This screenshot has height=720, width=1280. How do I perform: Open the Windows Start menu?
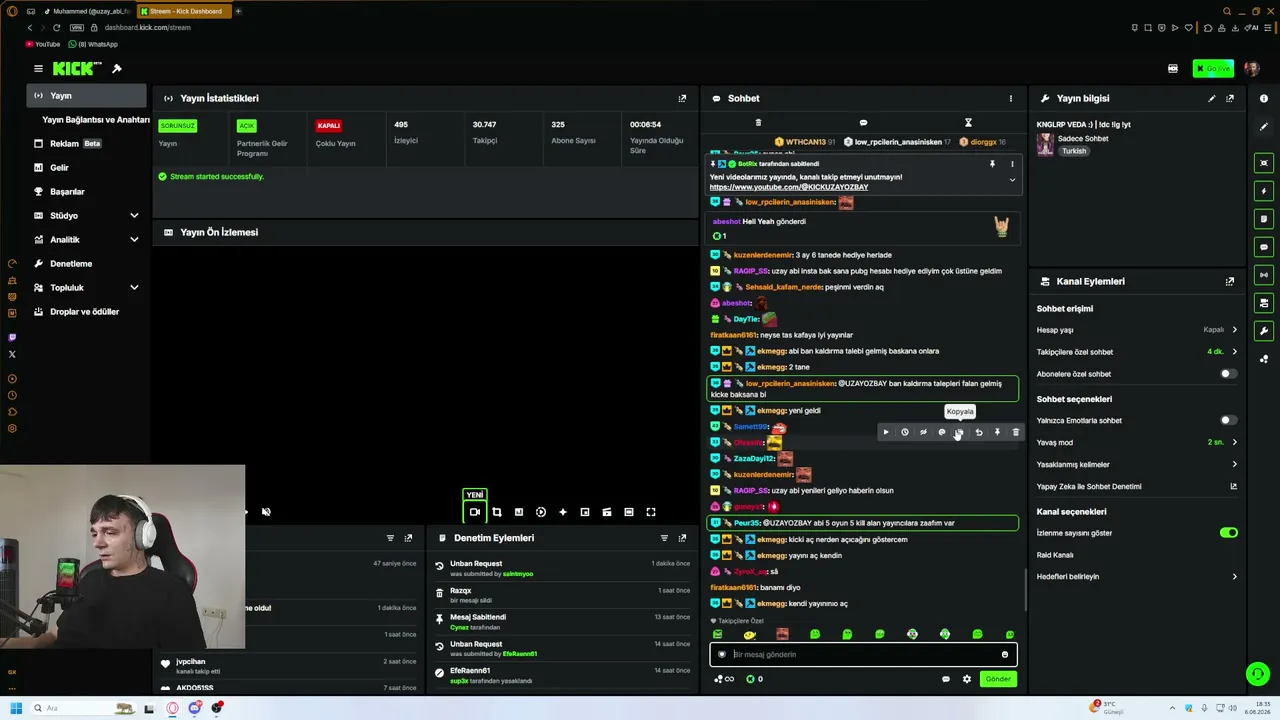point(14,708)
